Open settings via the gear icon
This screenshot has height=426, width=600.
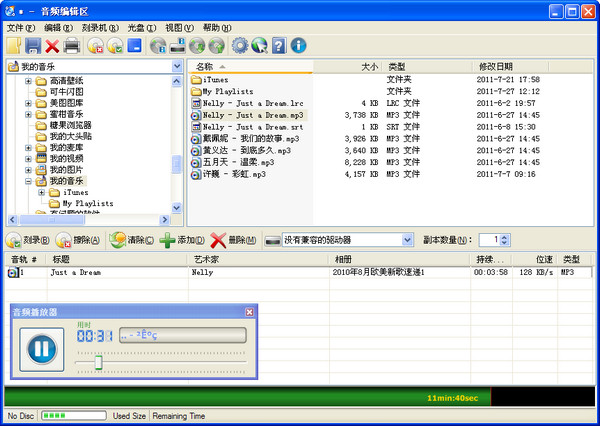click(x=239, y=46)
